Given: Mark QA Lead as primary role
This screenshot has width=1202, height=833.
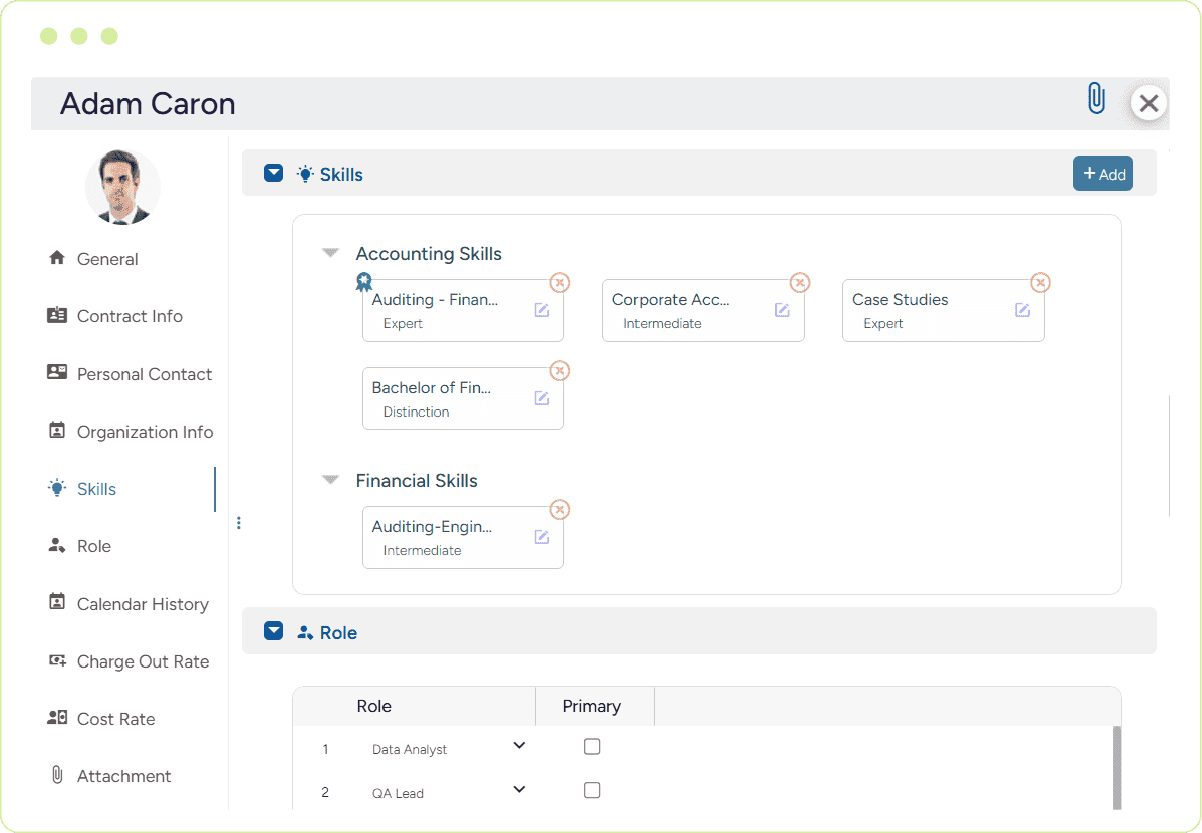Looking at the screenshot, I should coord(592,790).
